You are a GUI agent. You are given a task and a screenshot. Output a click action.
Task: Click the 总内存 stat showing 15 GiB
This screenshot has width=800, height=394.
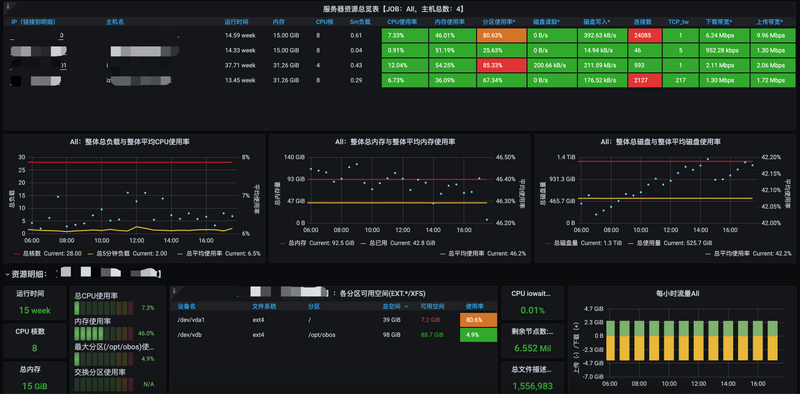pyautogui.click(x=34, y=378)
